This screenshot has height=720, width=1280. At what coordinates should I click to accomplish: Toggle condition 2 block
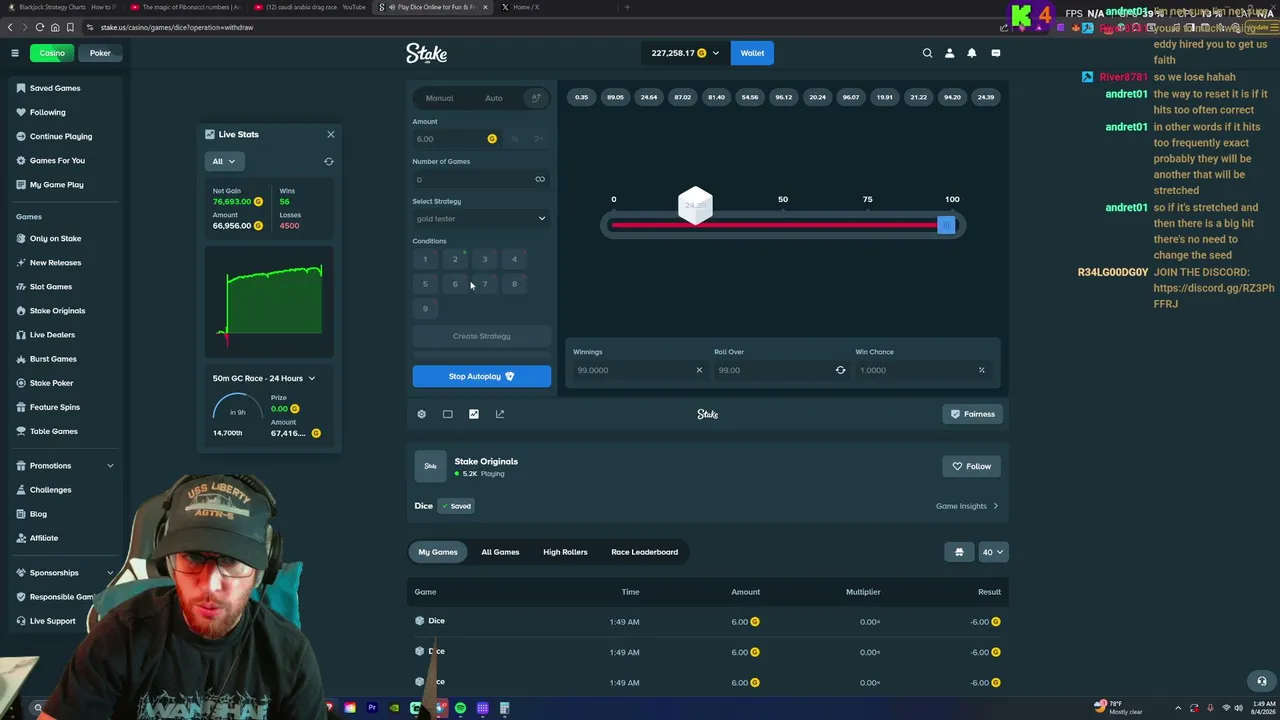[455, 259]
